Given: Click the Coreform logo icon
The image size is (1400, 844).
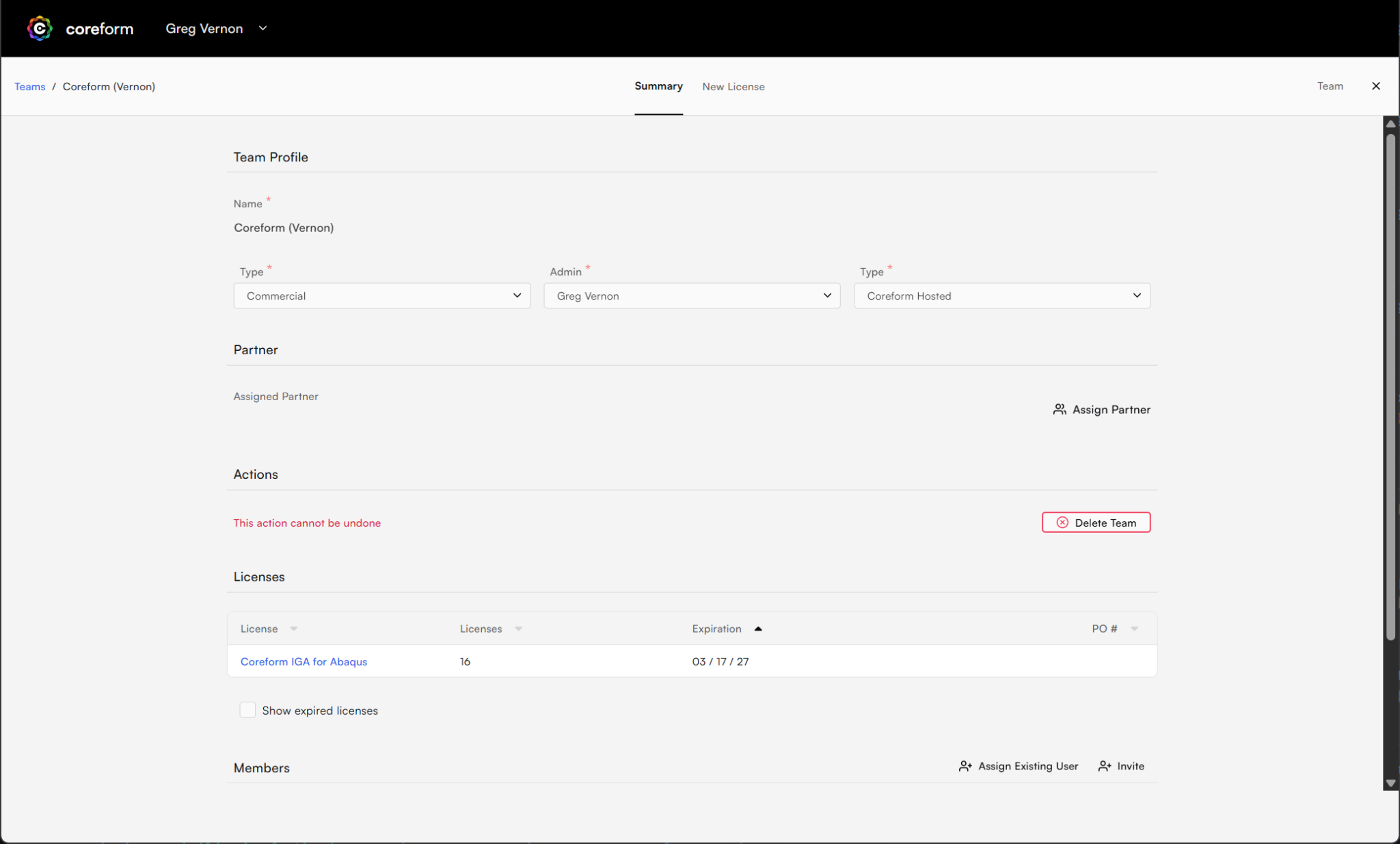Looking at the screenshot, I should (40, 29).
